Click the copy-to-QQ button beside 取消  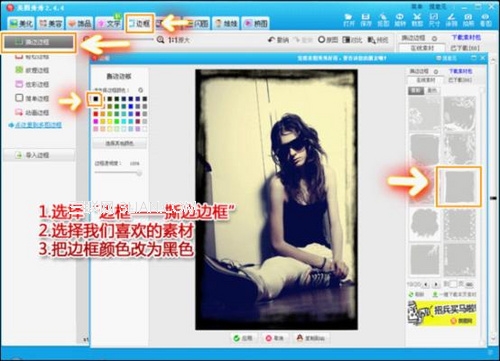tap(311, 338)
